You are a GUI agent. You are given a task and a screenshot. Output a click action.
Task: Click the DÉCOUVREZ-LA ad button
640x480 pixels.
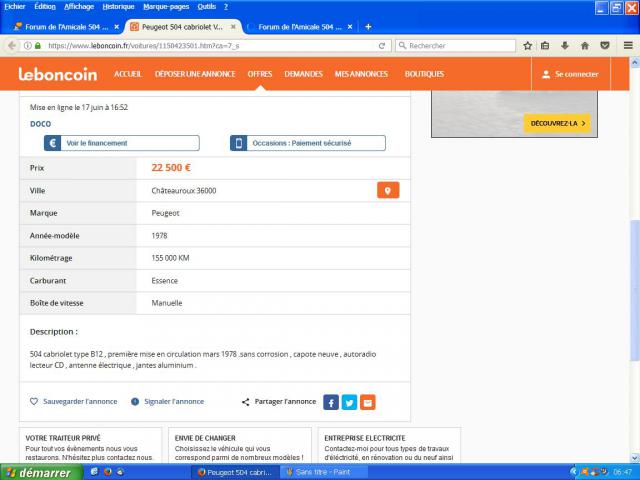click(x=557, y=123)
